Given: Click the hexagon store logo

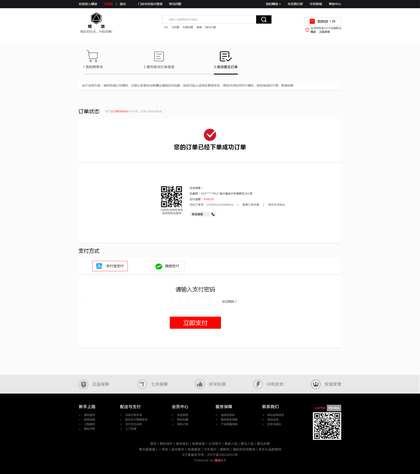Looking at the screenshot, I should click(x=96, y=18).
